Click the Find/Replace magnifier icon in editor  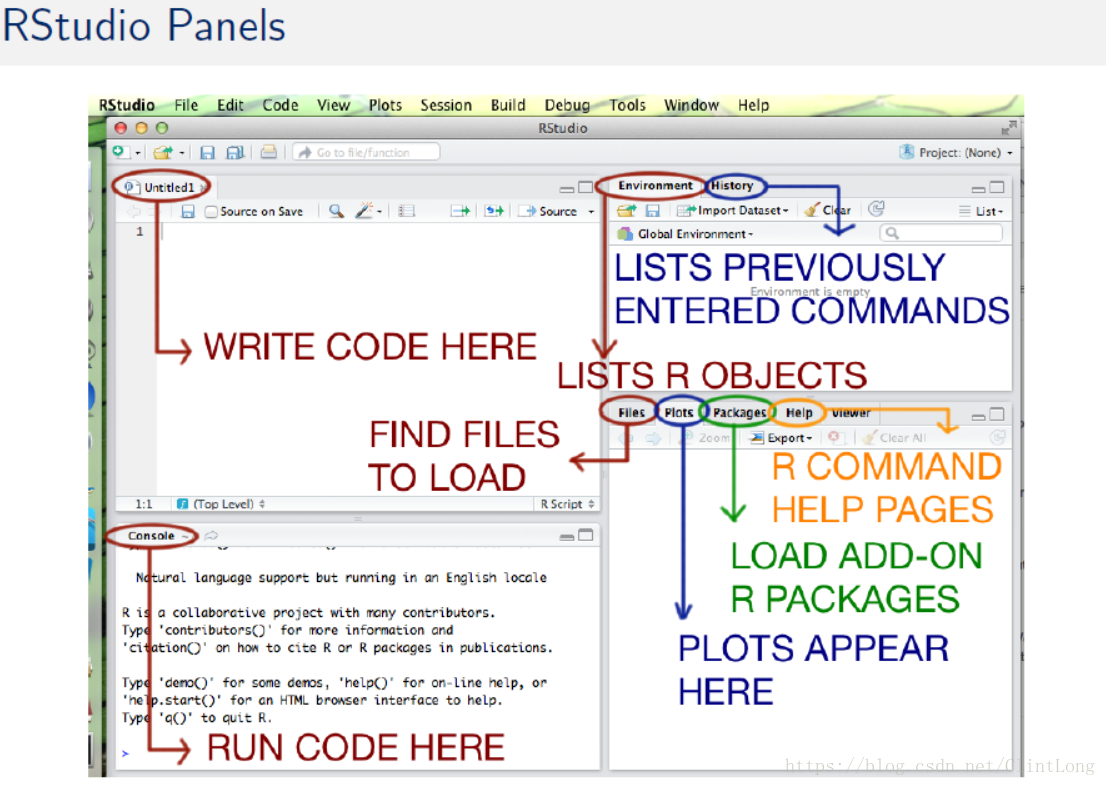pyautogui.click(x=336, y=211)
